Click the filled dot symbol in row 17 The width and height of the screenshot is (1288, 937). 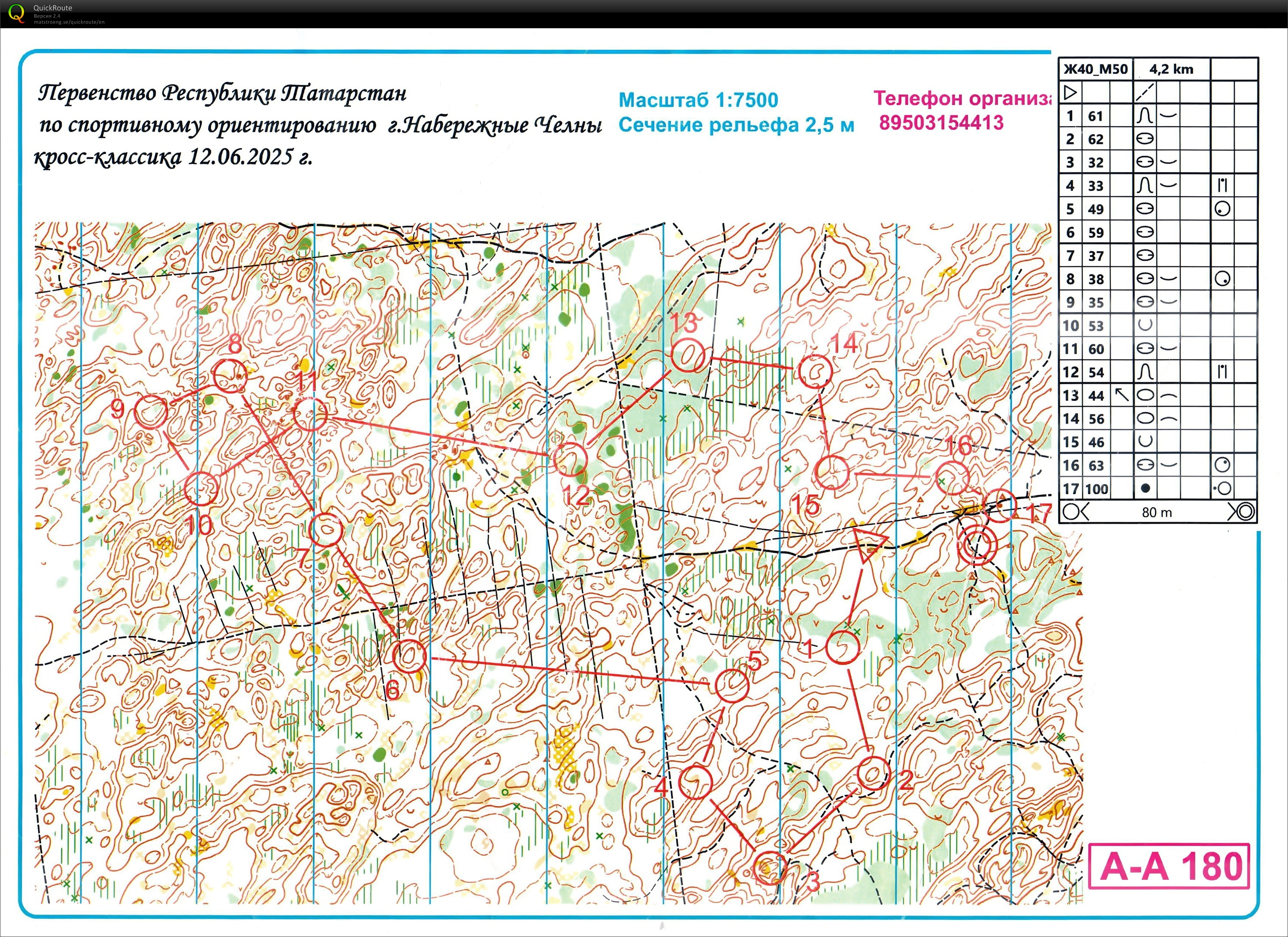pyautogui.click(x=1145, y=488)
